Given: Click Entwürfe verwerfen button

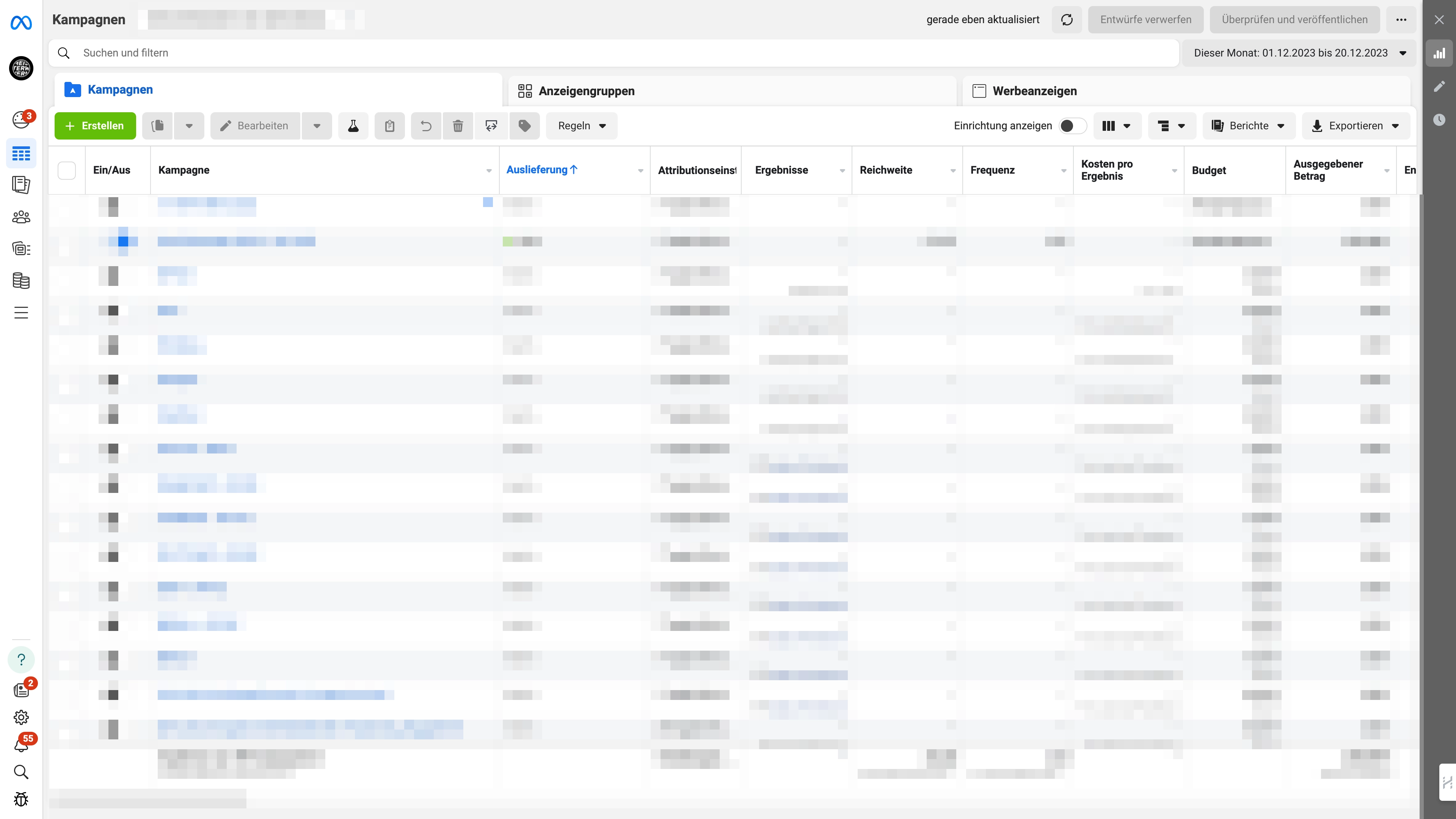Looking at the screenshot, I should tap(1146, 20).
